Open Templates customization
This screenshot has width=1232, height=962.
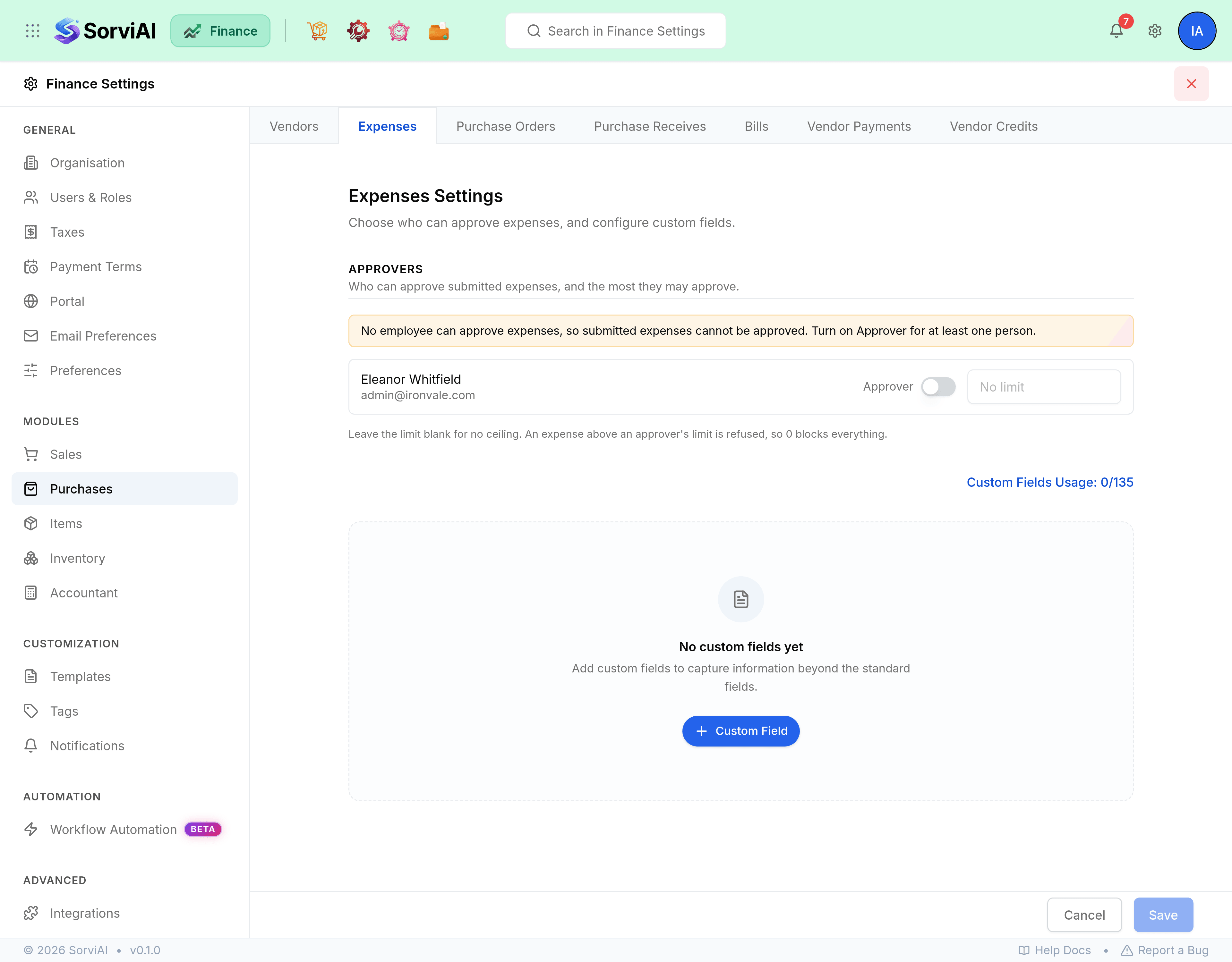click(125, 677)
